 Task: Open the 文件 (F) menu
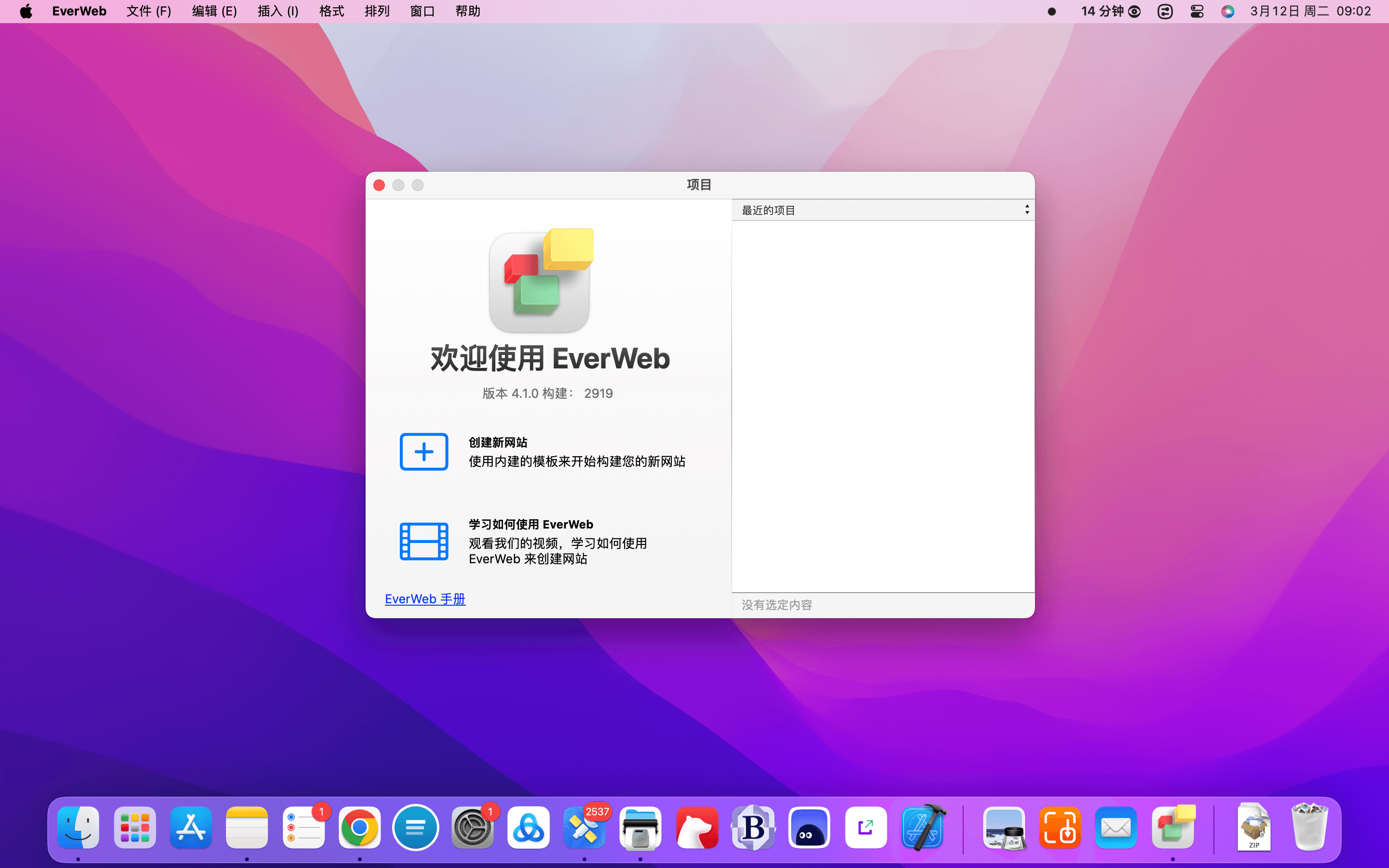[149, 11]
